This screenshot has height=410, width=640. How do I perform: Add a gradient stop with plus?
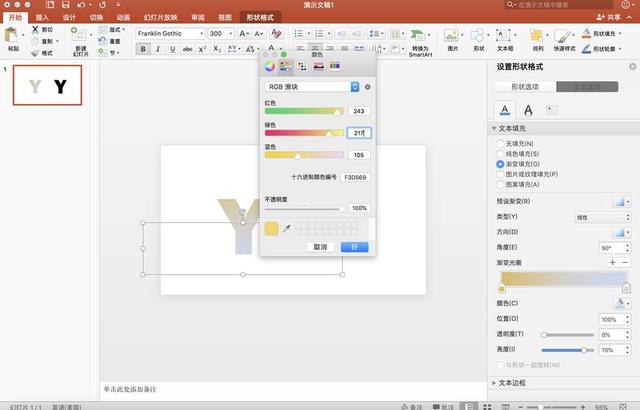tap(612, 262)
